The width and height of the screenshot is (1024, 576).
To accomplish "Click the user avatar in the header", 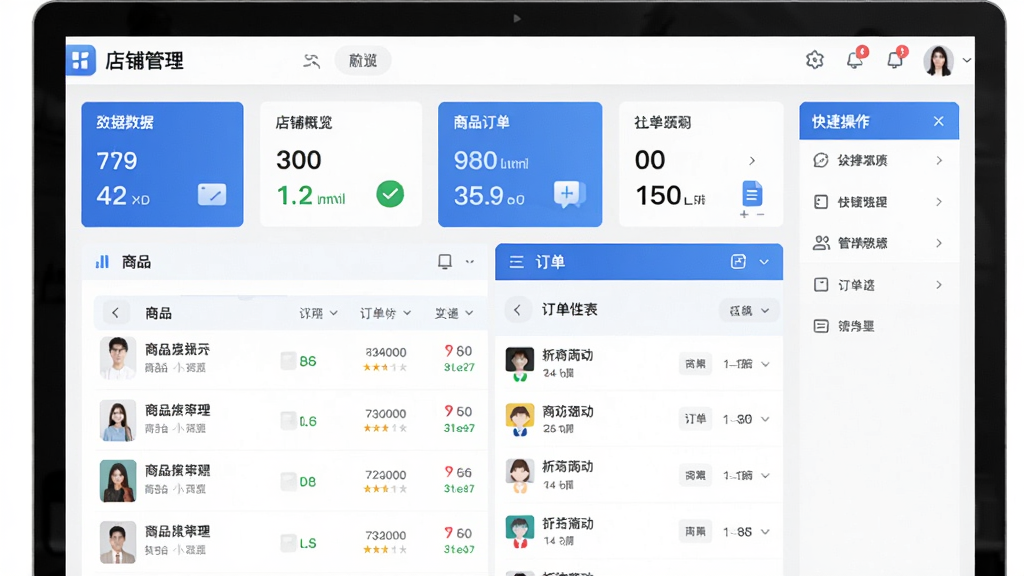I will point(938,61).
